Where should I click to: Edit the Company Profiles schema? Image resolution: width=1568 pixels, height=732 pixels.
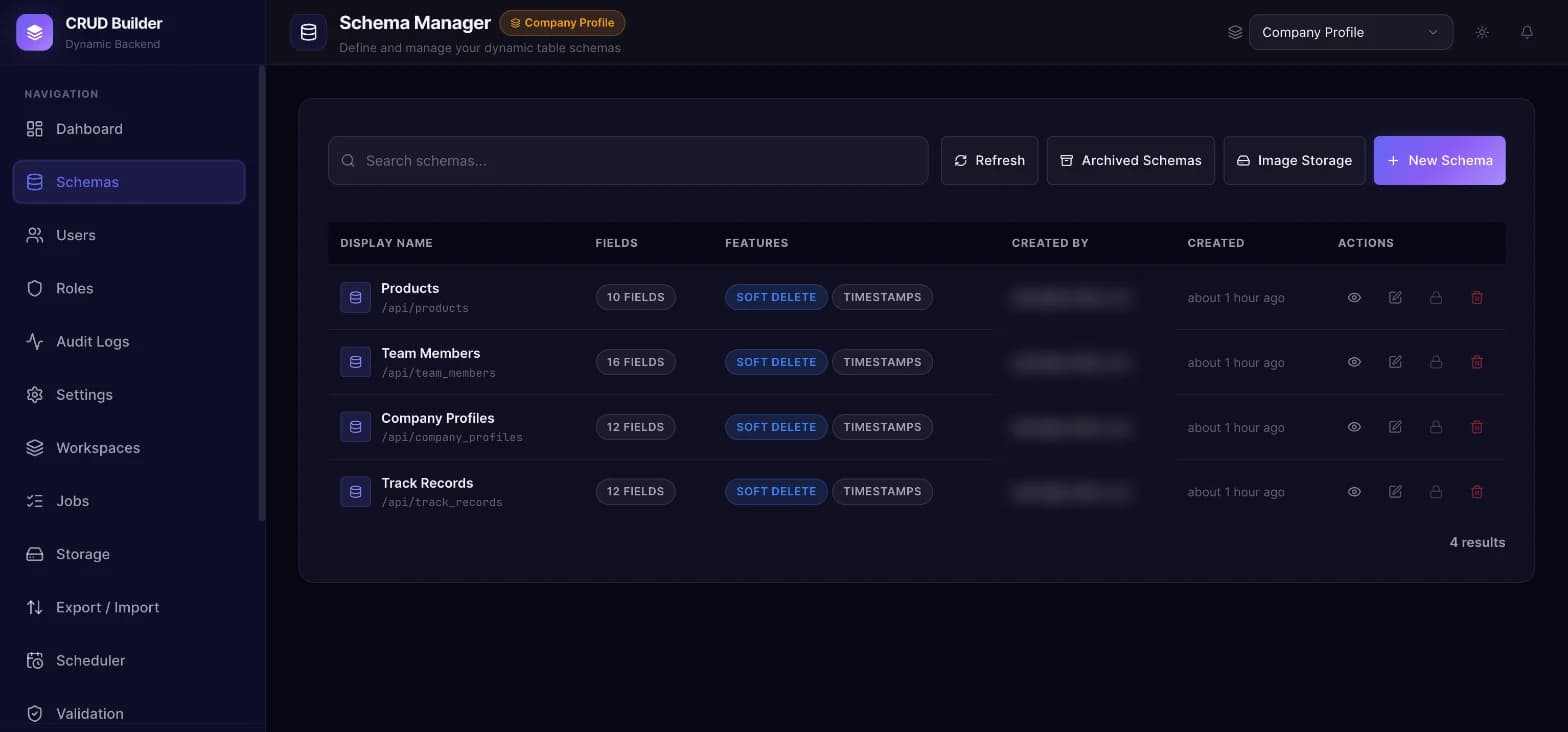point(1395,427)
